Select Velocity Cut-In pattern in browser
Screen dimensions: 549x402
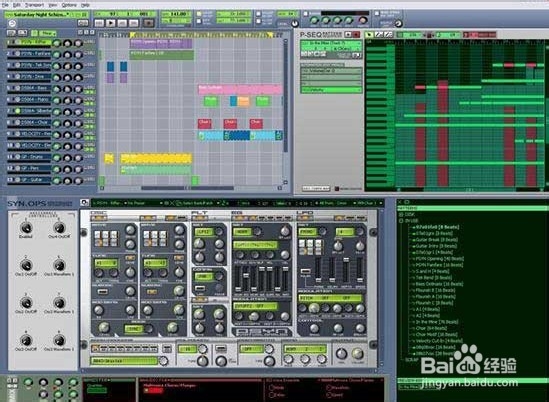click(x=439, y=341)
